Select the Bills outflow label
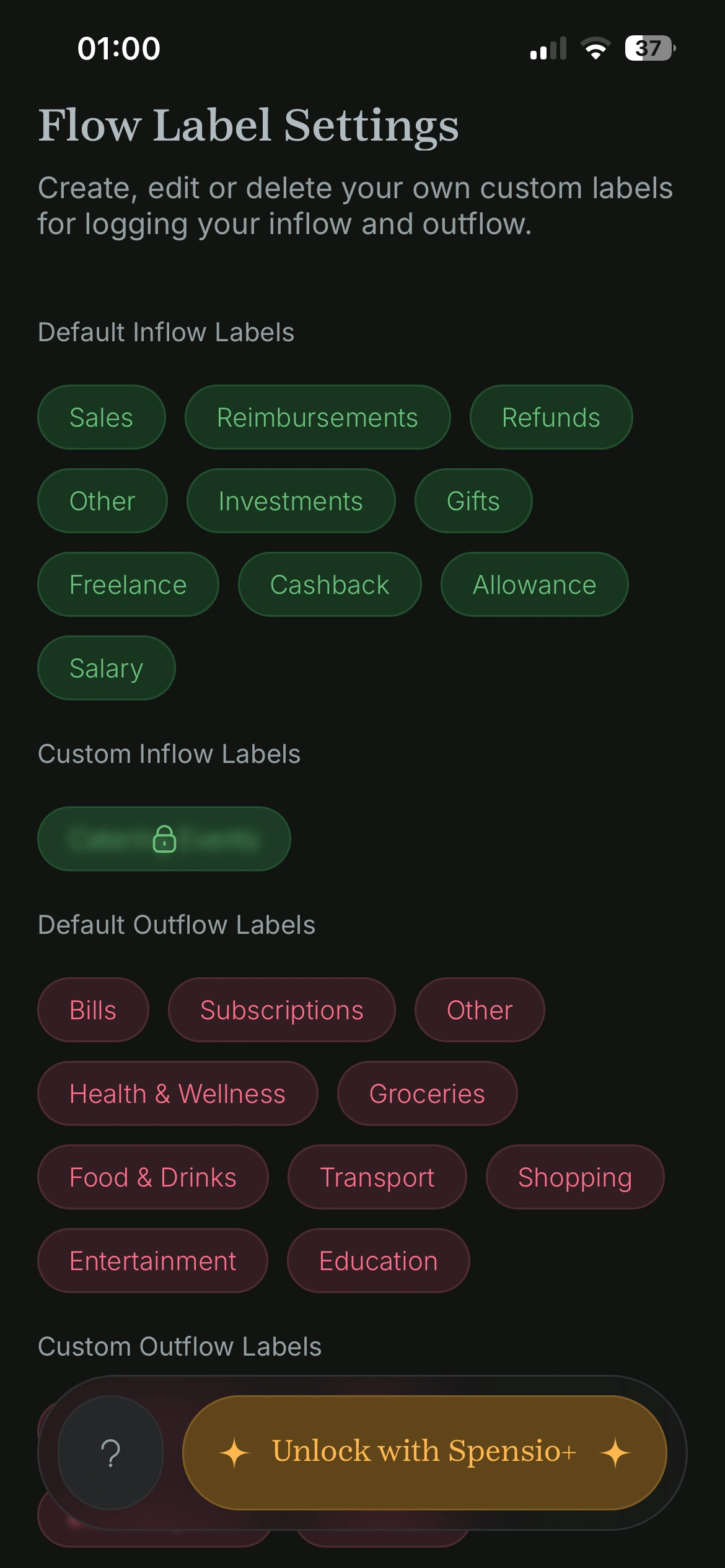The height and width of the screenshot is (1568, 725). pyautogui.click(x=93, y=1010)
